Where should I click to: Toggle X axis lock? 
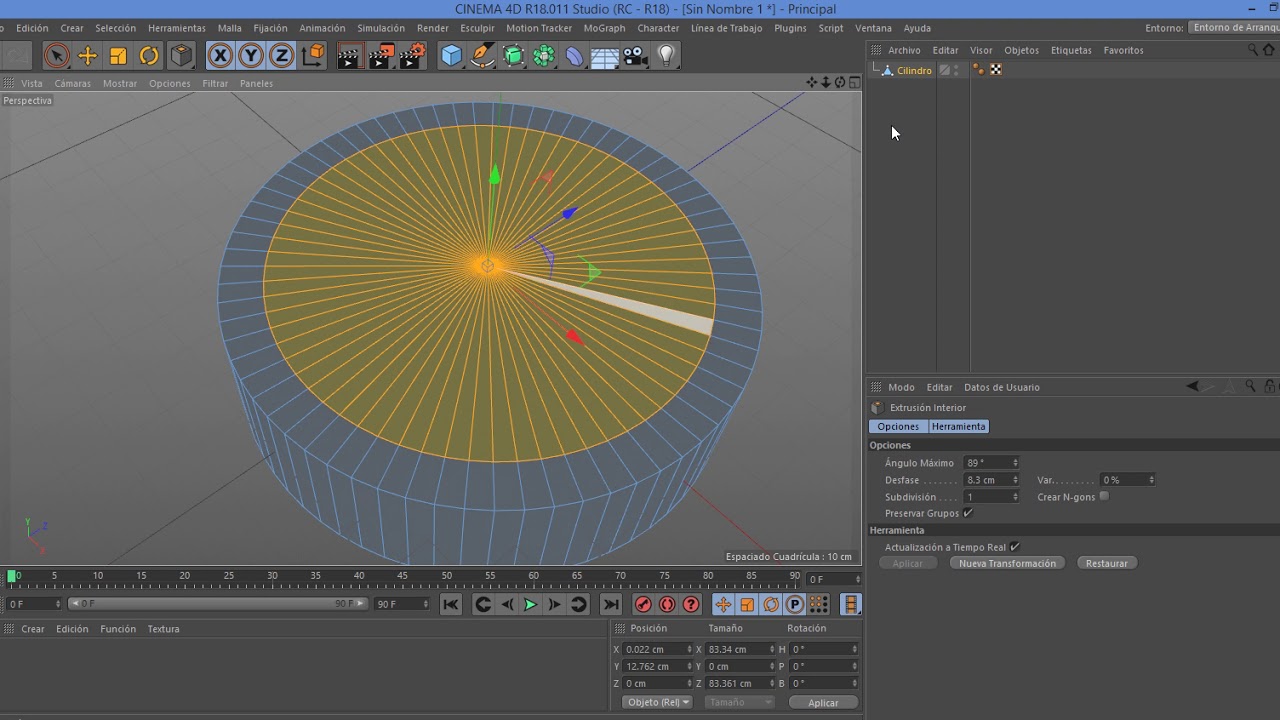point(220,56)
